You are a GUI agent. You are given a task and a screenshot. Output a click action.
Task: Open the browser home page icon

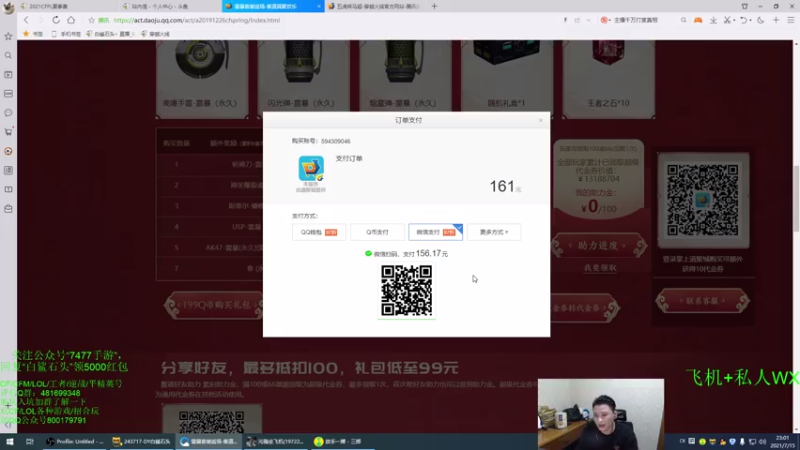pyautogui.click(x=71, y=20)
